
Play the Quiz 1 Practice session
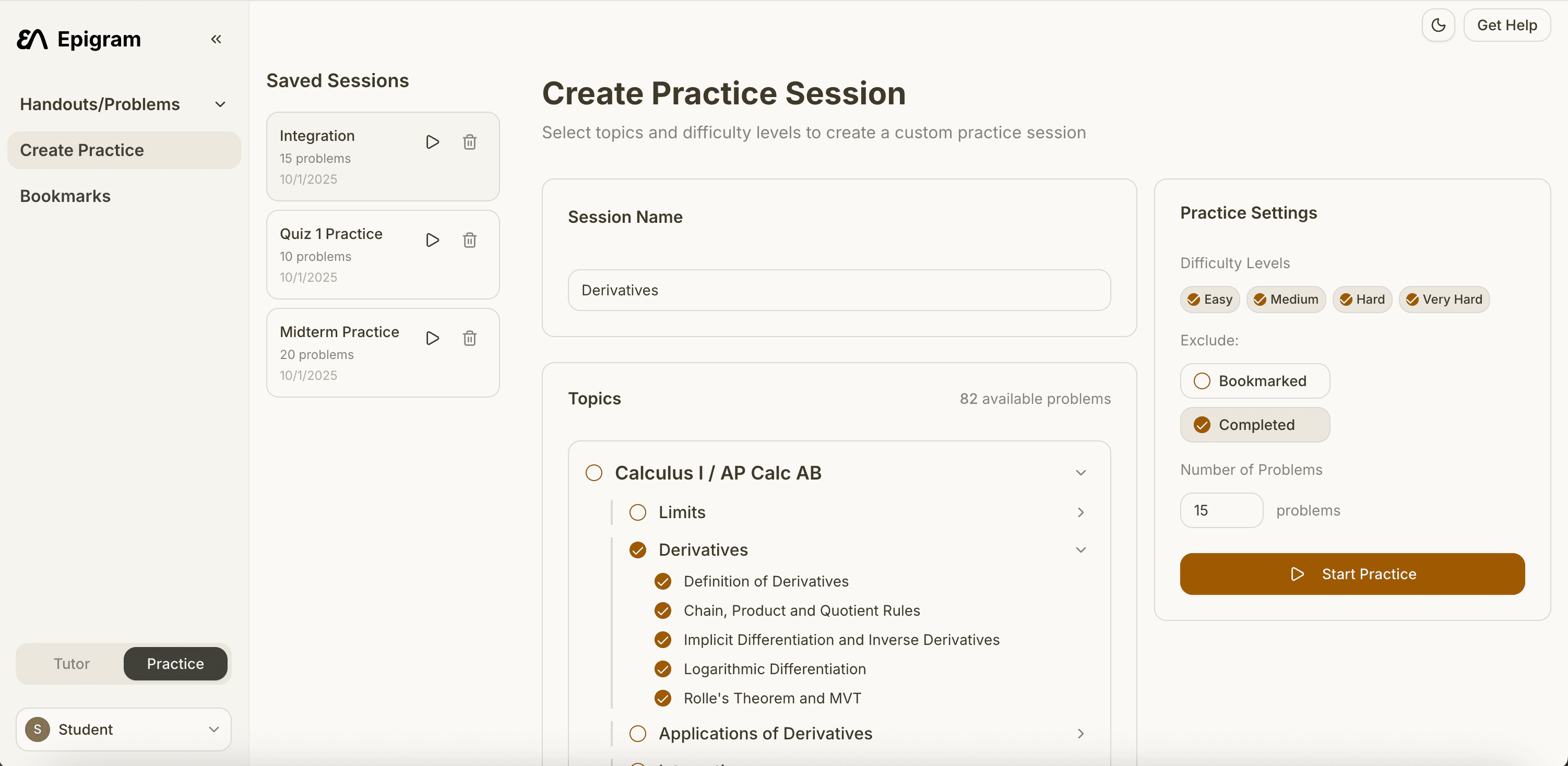point(432,241)
